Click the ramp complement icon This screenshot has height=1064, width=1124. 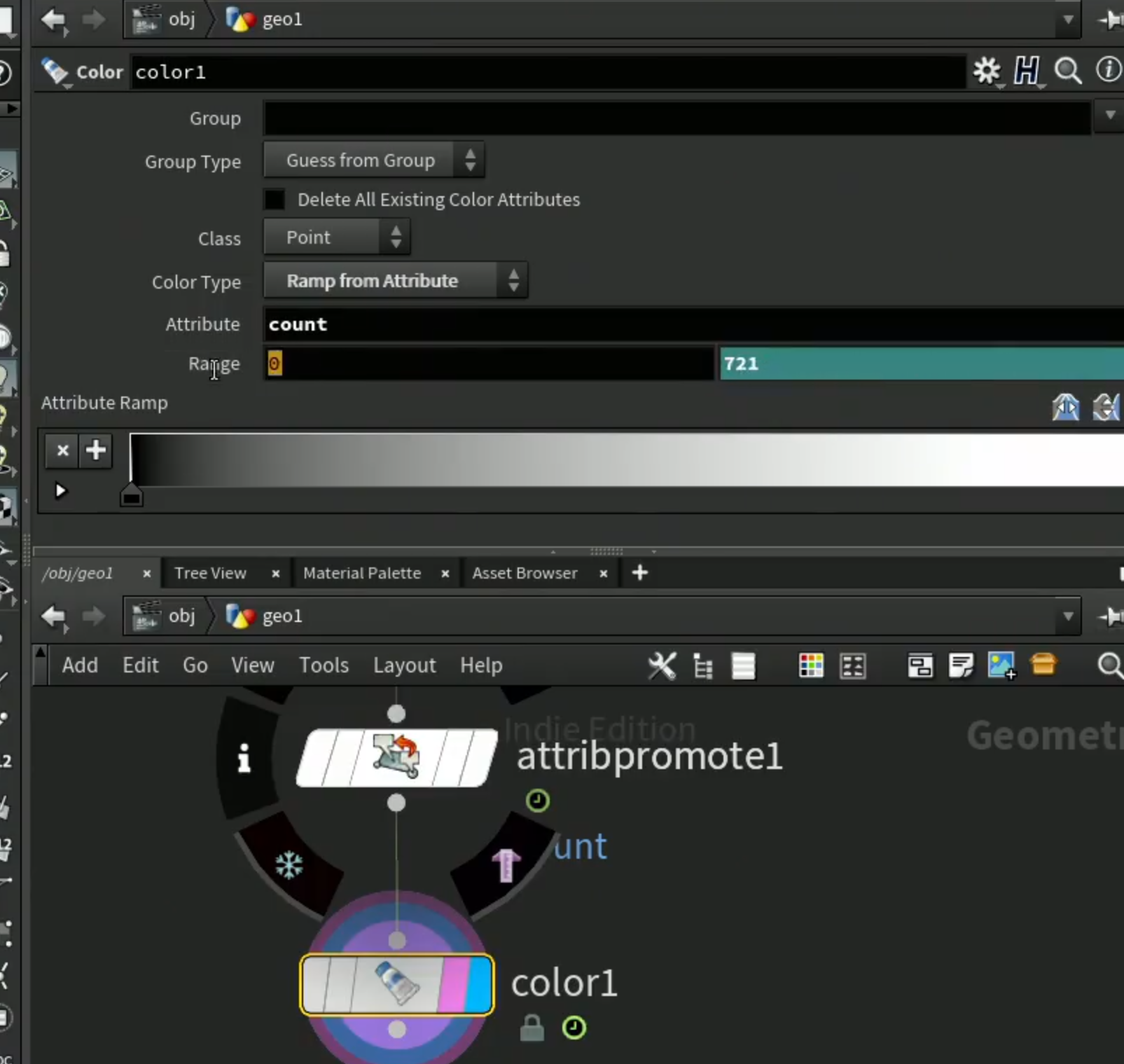[x=1106, y=407]
